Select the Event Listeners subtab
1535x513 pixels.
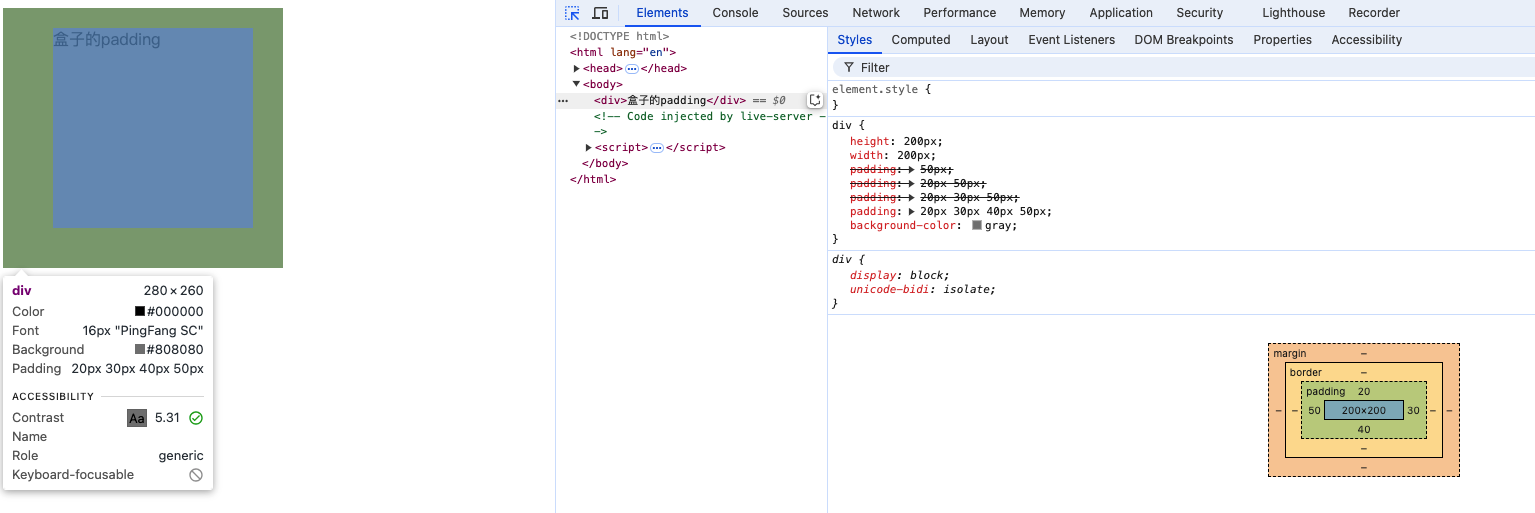[x=1071, y=40]
